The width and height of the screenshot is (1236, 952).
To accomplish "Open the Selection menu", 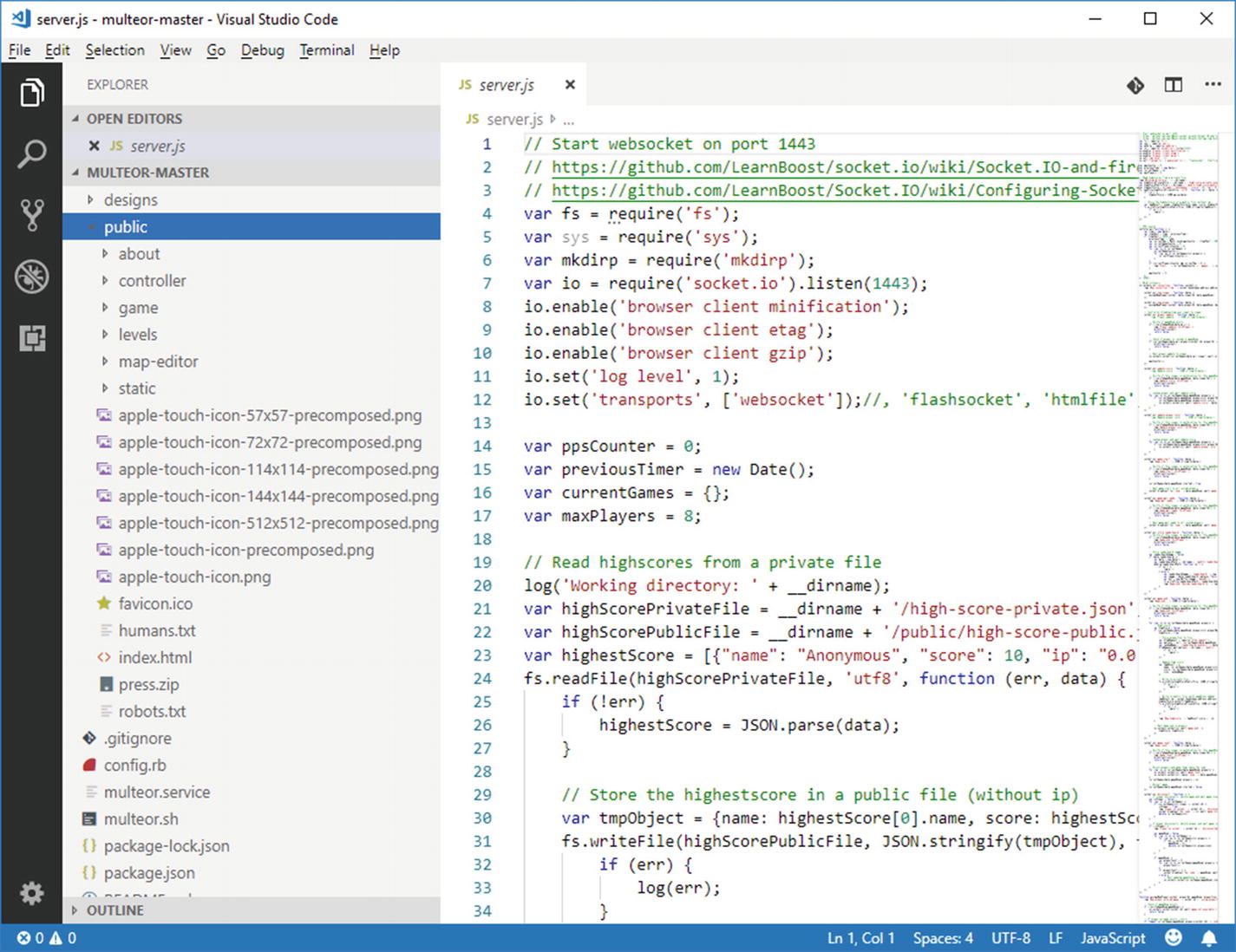I will click(114, 50).
